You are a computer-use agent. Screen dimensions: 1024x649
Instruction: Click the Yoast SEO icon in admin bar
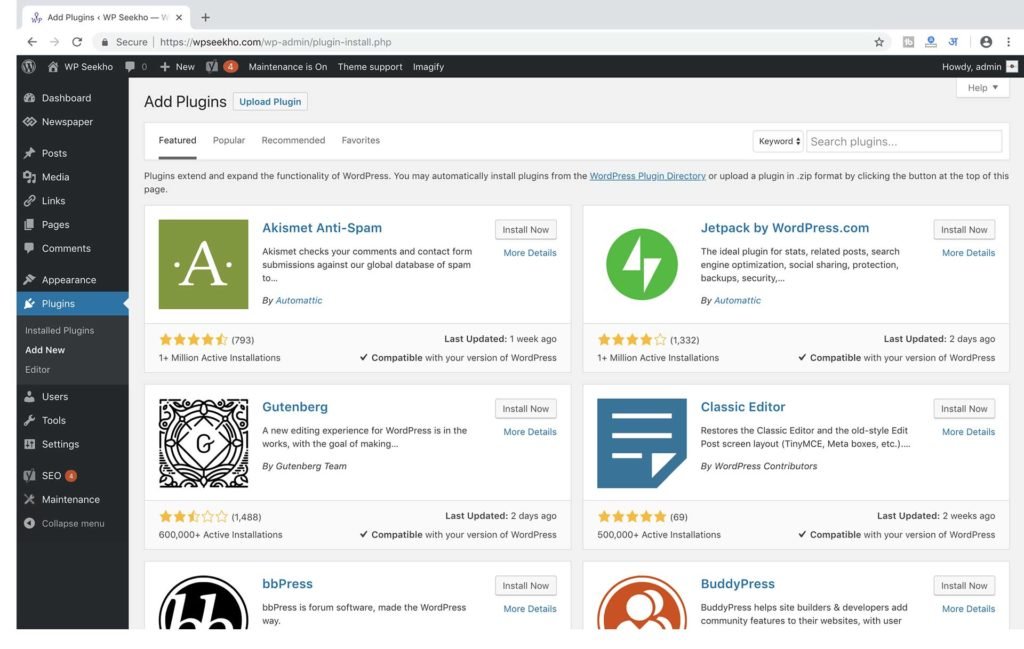point(212,67)
